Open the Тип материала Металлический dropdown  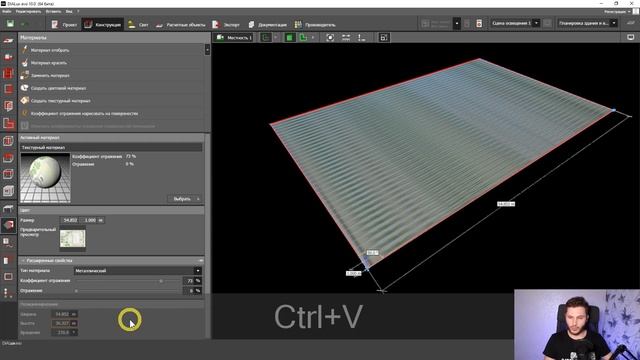(x=138, y=271)
